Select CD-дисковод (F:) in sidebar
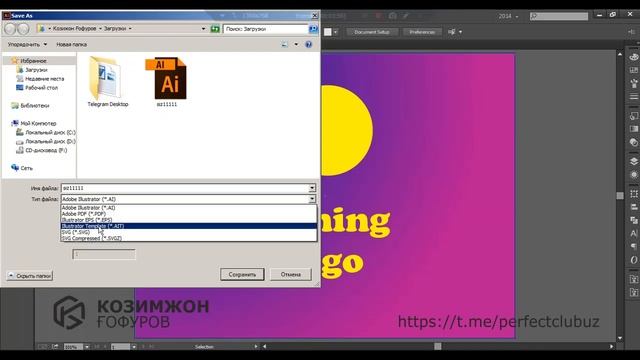This screenshot has width=640, height=360. 46,150
